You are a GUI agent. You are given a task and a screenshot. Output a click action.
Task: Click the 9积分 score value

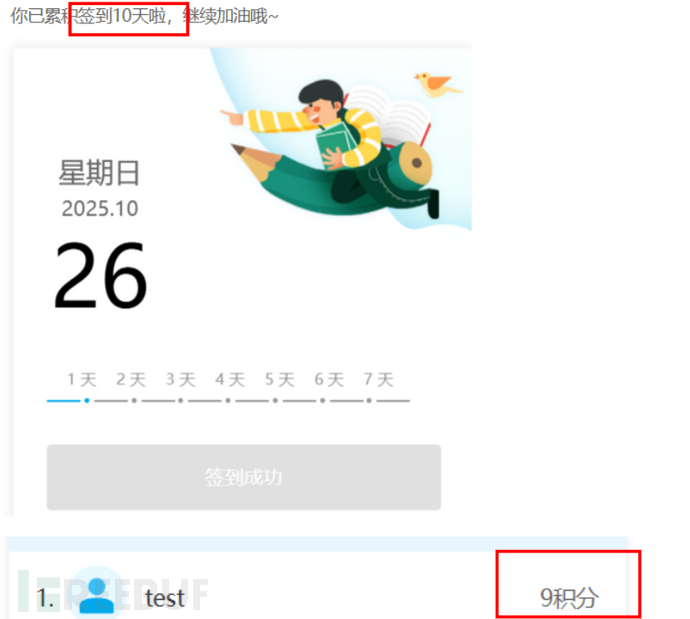pos(569,598)
